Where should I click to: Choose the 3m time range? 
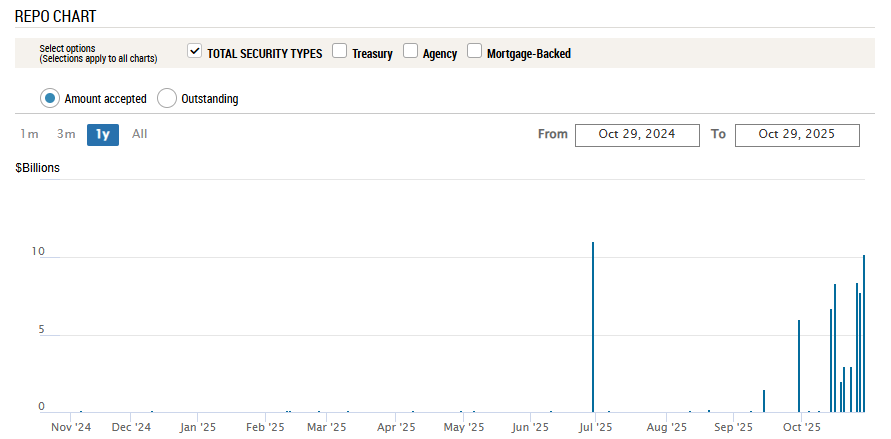coord(66,134)
